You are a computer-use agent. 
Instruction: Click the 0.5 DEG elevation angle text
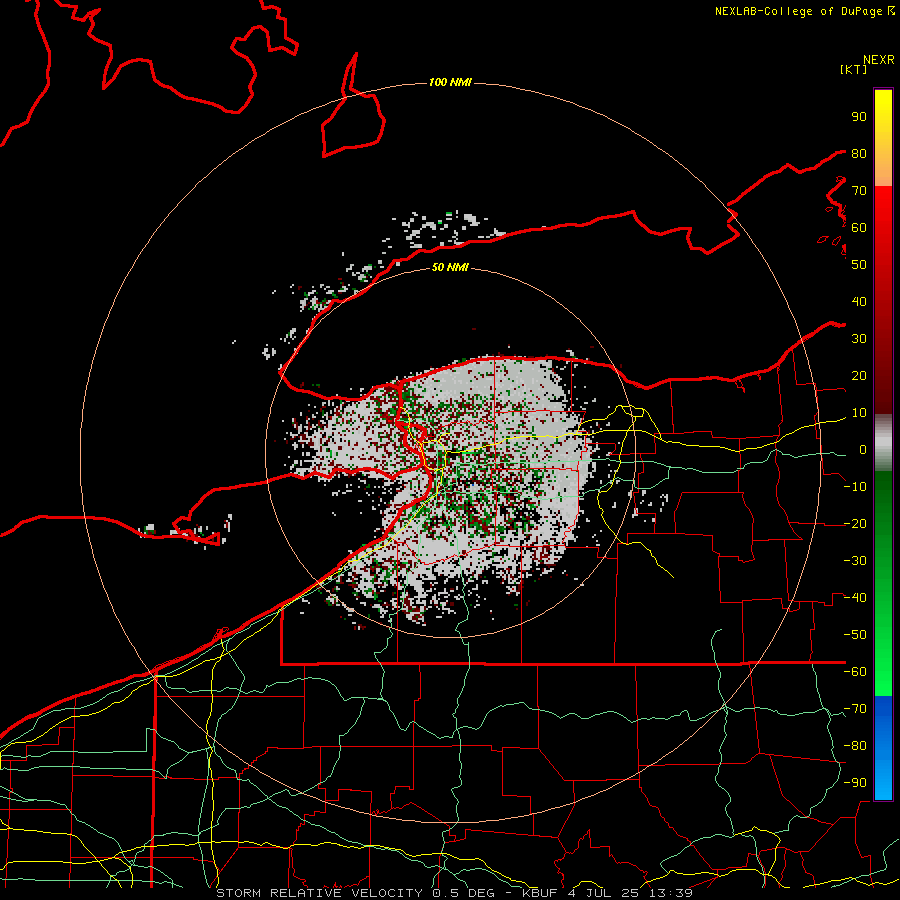click(x=469, y=893)
